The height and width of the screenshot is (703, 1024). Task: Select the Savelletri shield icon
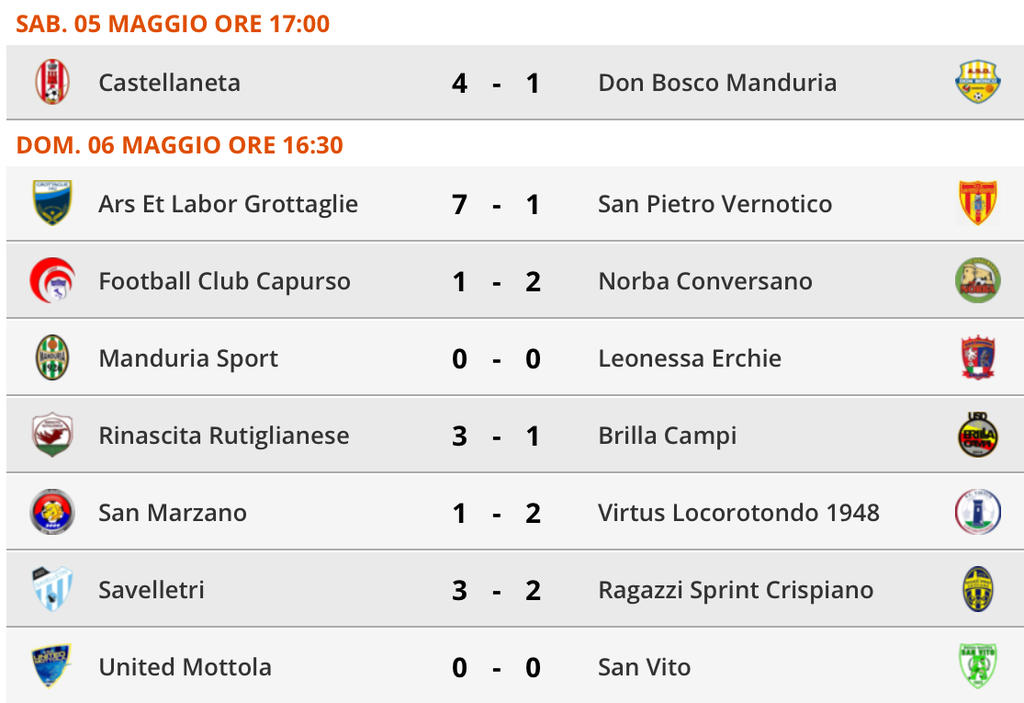(x=52, y=589)
